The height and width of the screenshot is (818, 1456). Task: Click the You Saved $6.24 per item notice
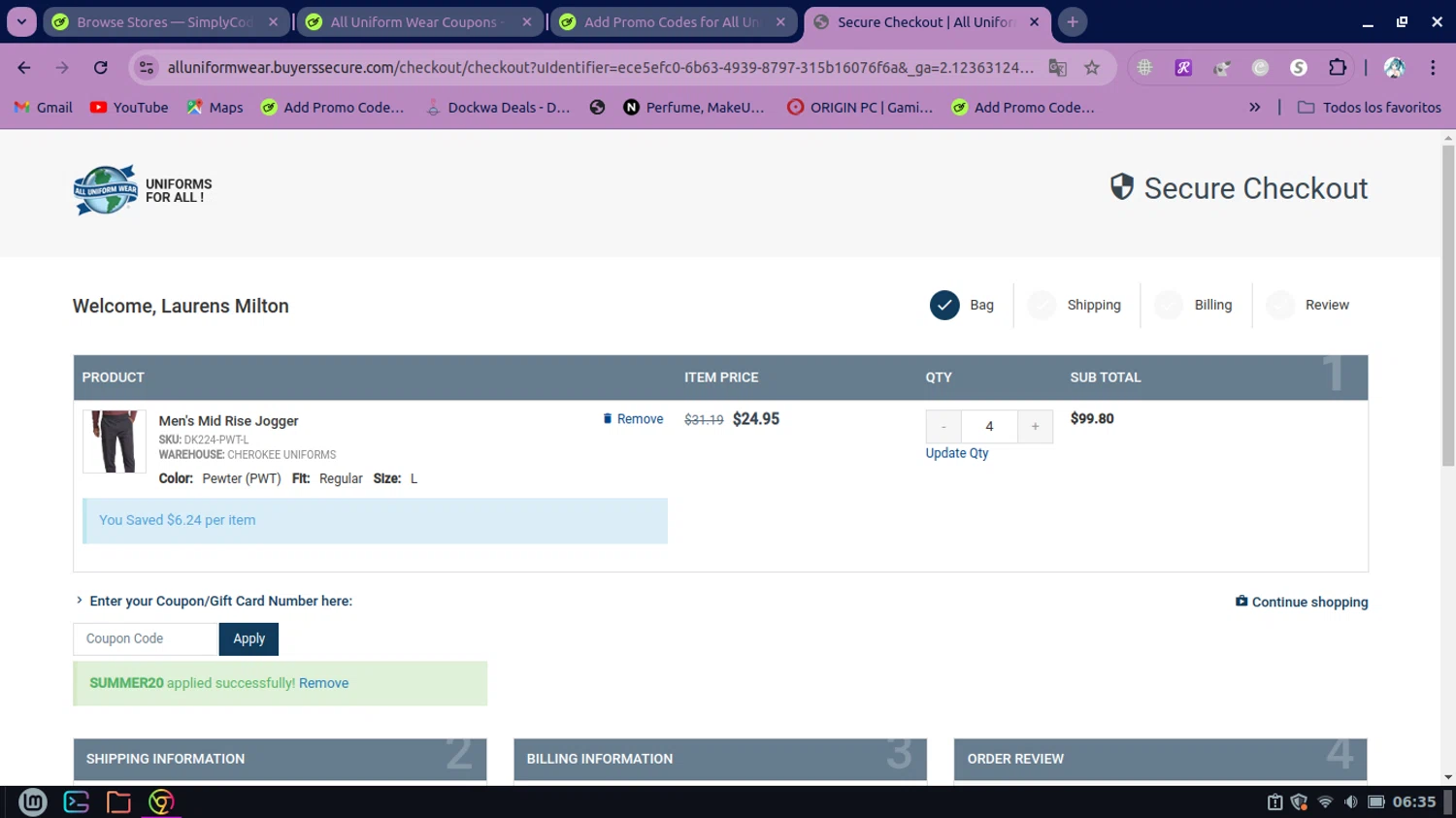pos(375,521)
